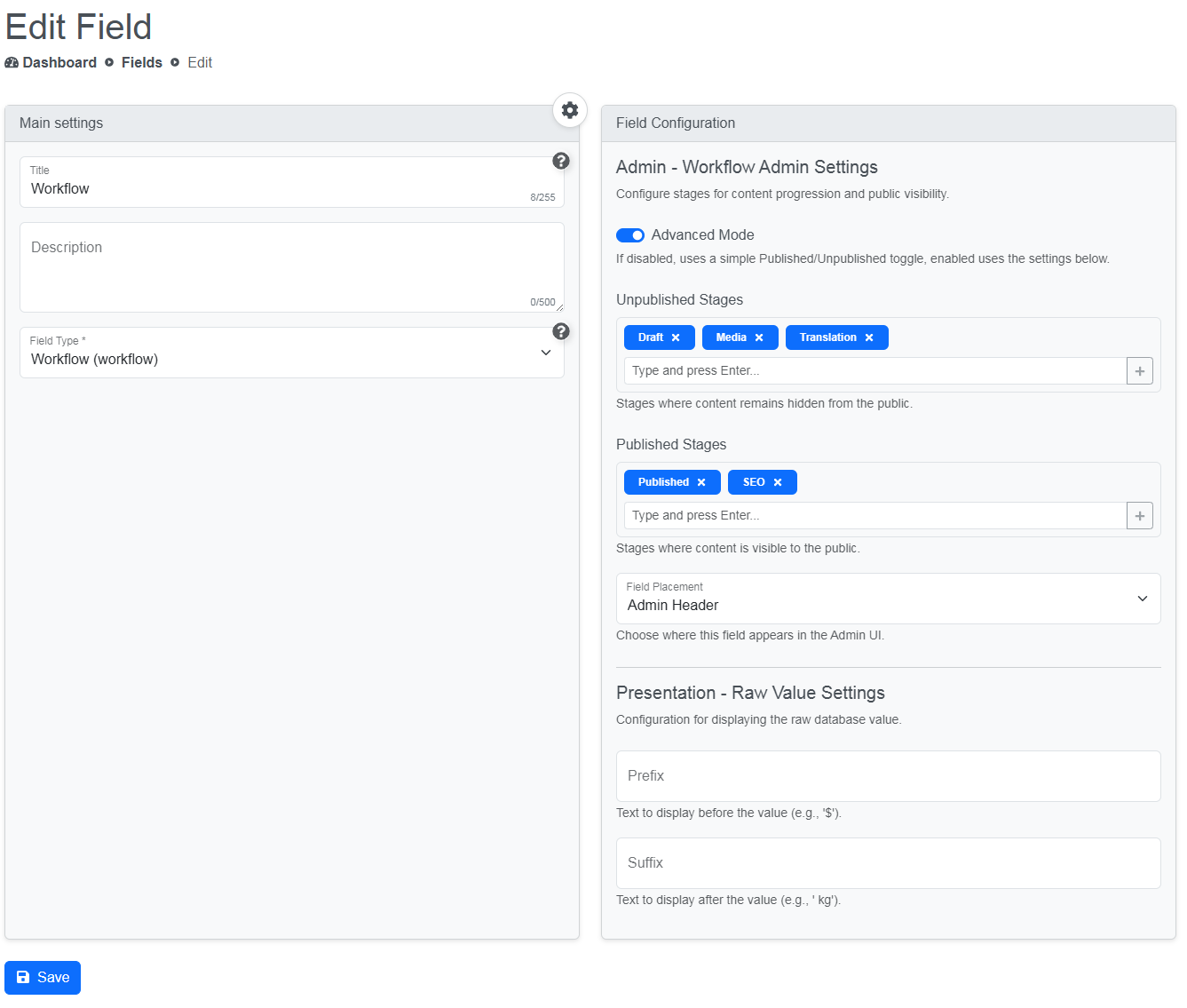Open the settings gear above Main settings
The height and width of the screenshot is (1008, 1187).
[x=569, y=110]
